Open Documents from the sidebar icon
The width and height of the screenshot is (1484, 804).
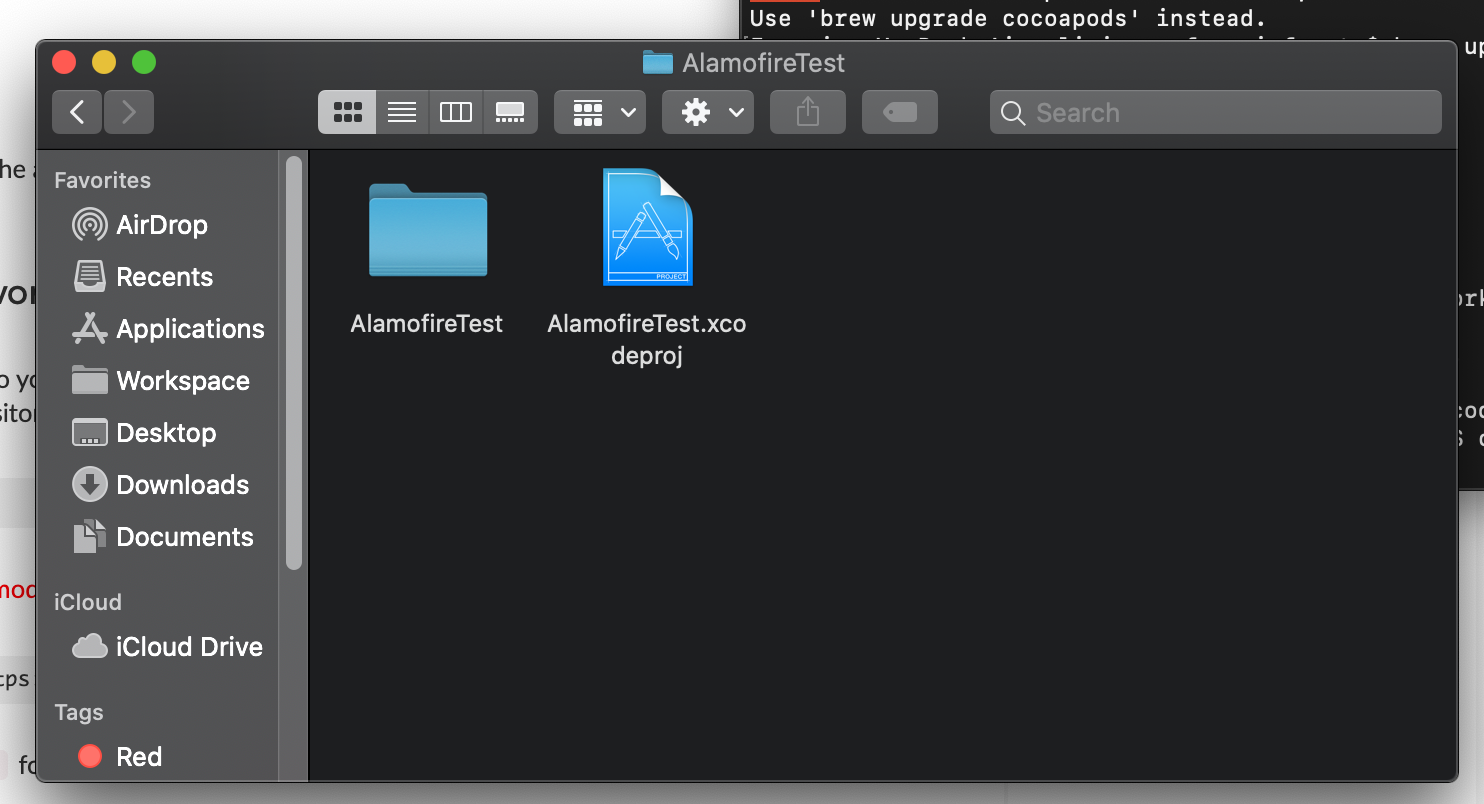coord(90,536)
